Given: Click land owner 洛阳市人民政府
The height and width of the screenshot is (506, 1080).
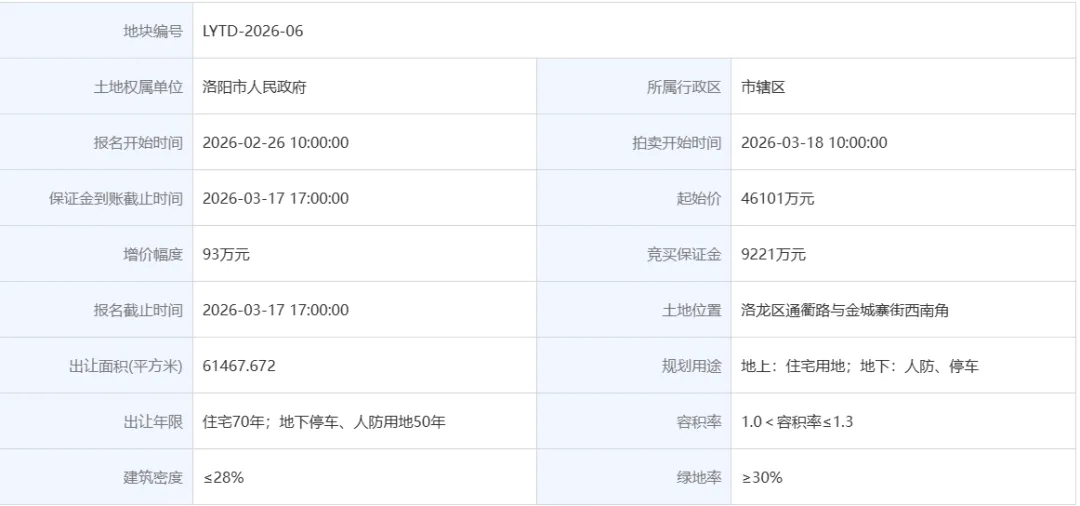Looking at the screenshot, I should click(x=254, y=87).
